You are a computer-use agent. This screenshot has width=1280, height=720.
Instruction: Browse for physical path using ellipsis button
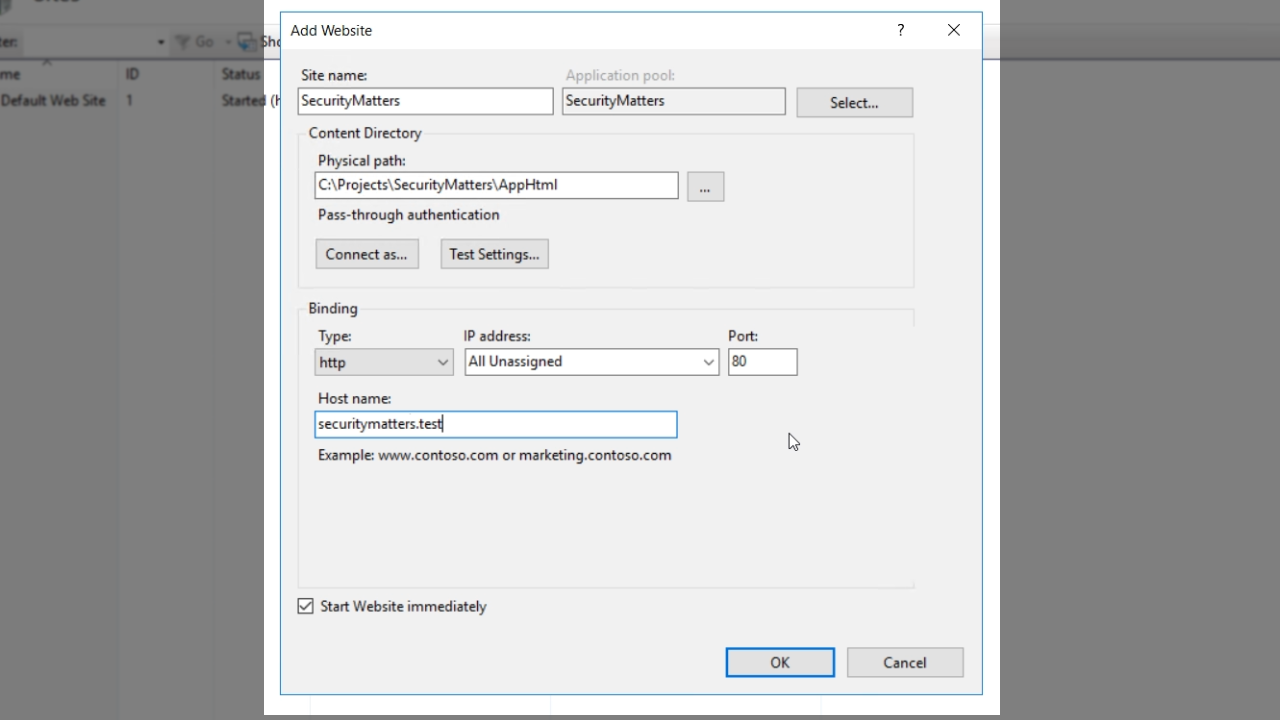[705, 187]
